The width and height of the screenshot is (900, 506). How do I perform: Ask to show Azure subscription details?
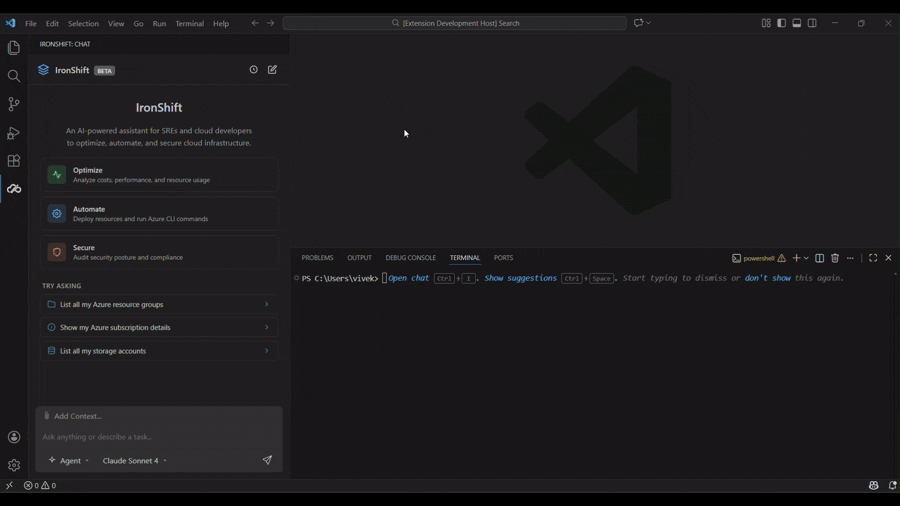point(160,328)
